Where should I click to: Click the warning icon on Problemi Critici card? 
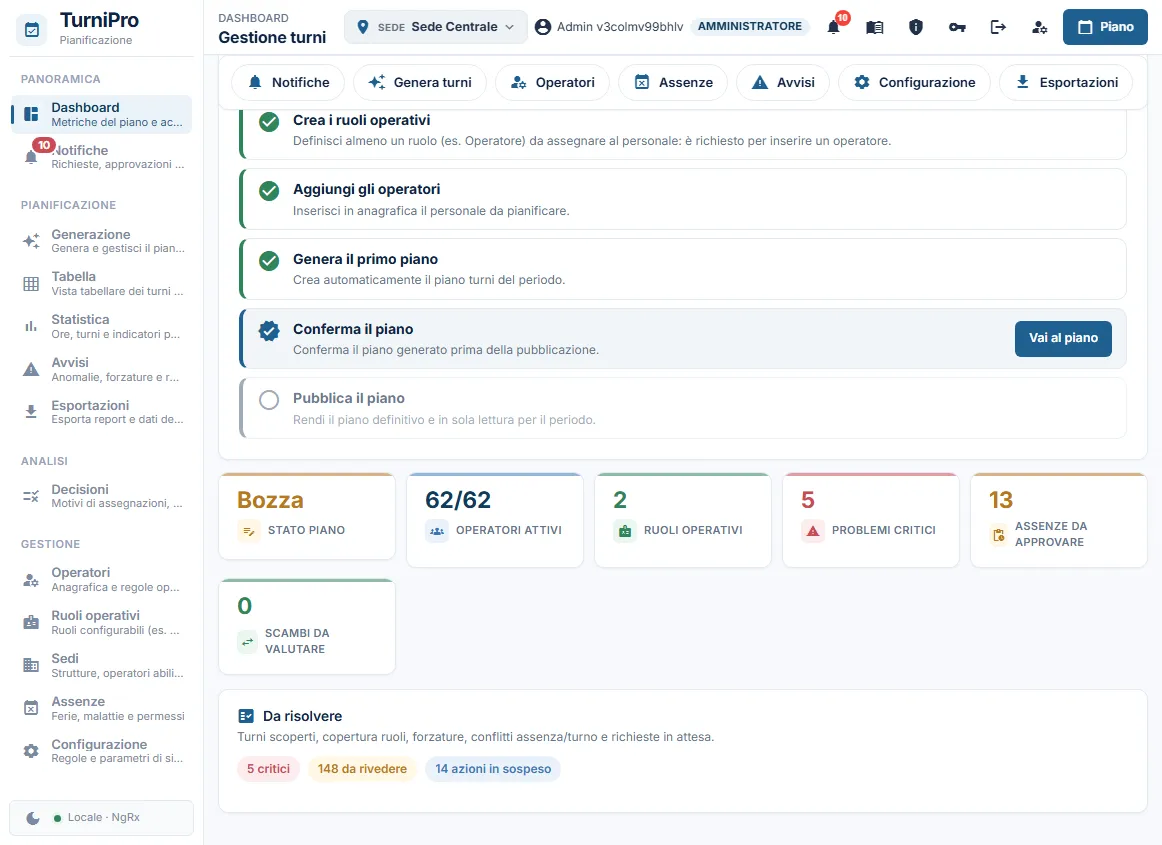pyautogui.click(x=813, y=531)
